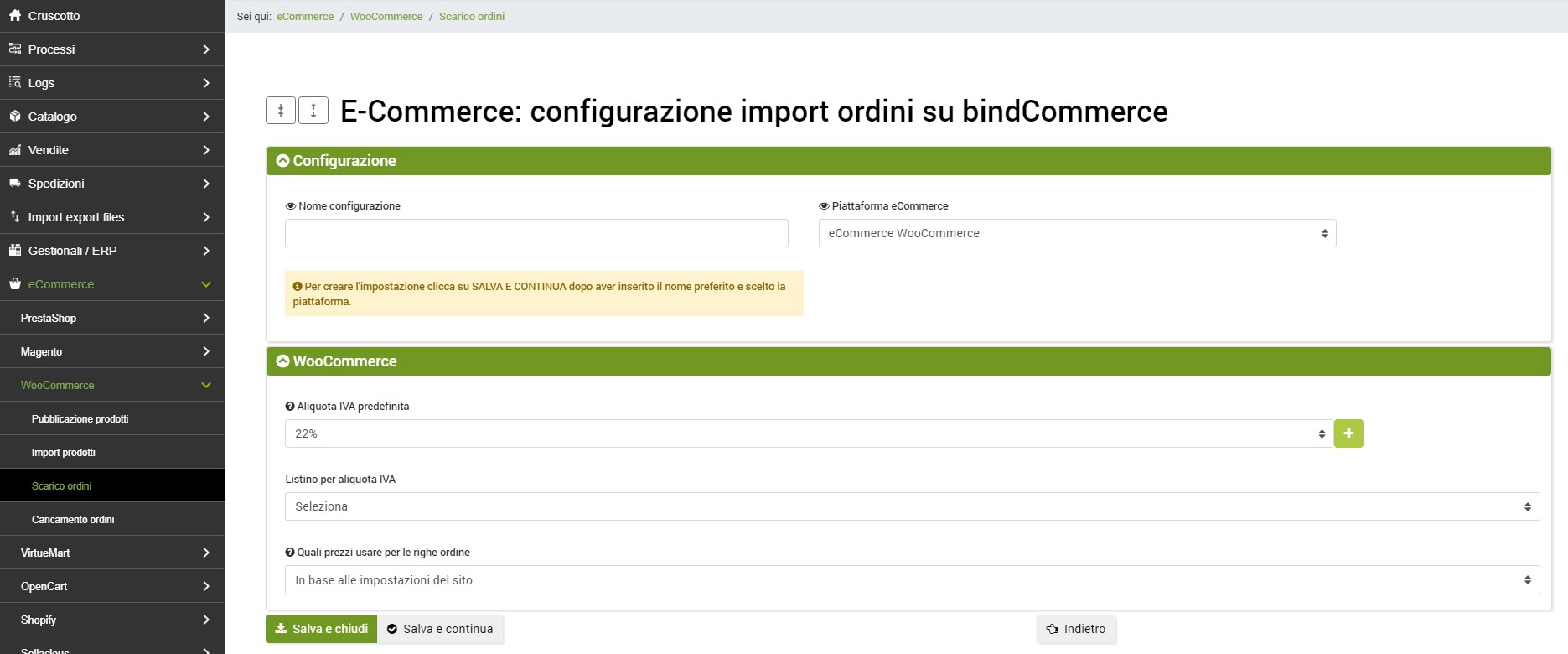Collapse the WooCommerce panel header
Image resolution: width=1568 pixels, height=654 pixels.
click(283, 361)
